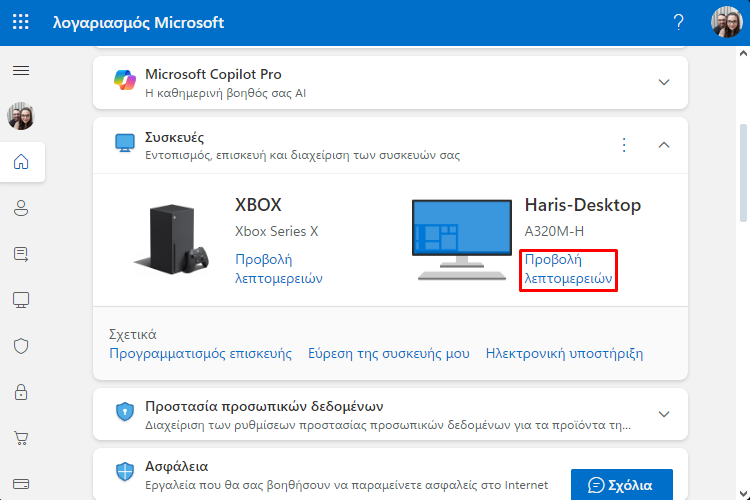Toggle the hamburger navigation menu
This screenshot has height=500, width=750.
click(21, 71)
